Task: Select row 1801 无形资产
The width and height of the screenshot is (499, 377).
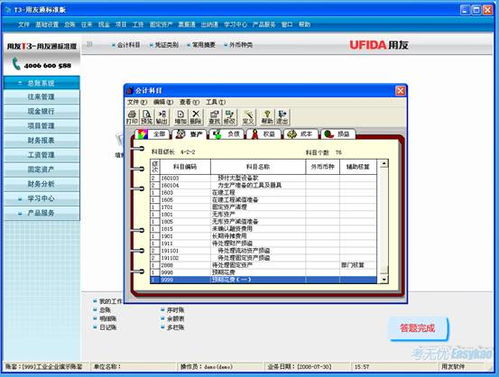Action: (263, 214)
